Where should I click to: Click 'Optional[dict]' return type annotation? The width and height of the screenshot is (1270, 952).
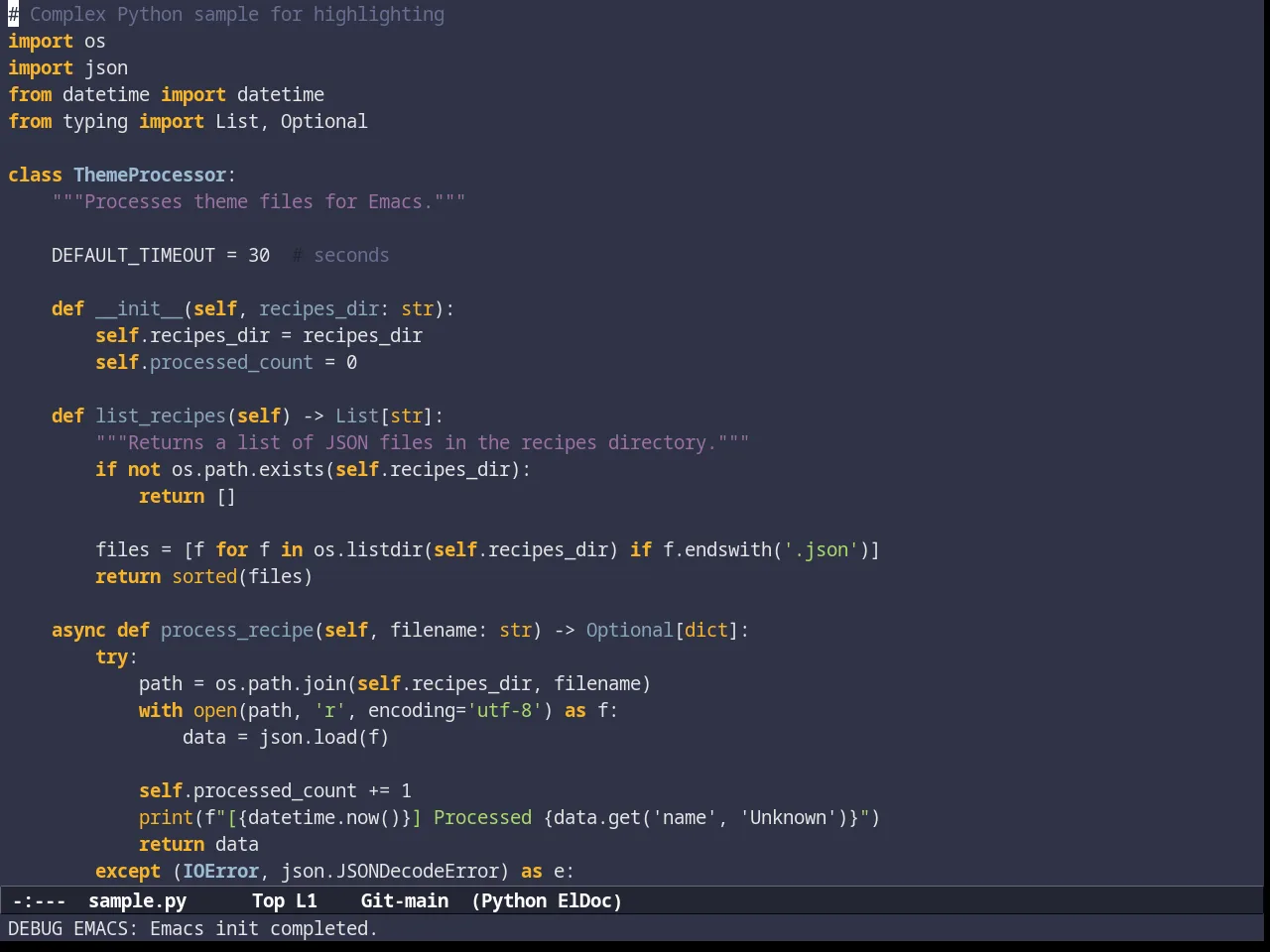pyautogui.click(x=662, y=630)
